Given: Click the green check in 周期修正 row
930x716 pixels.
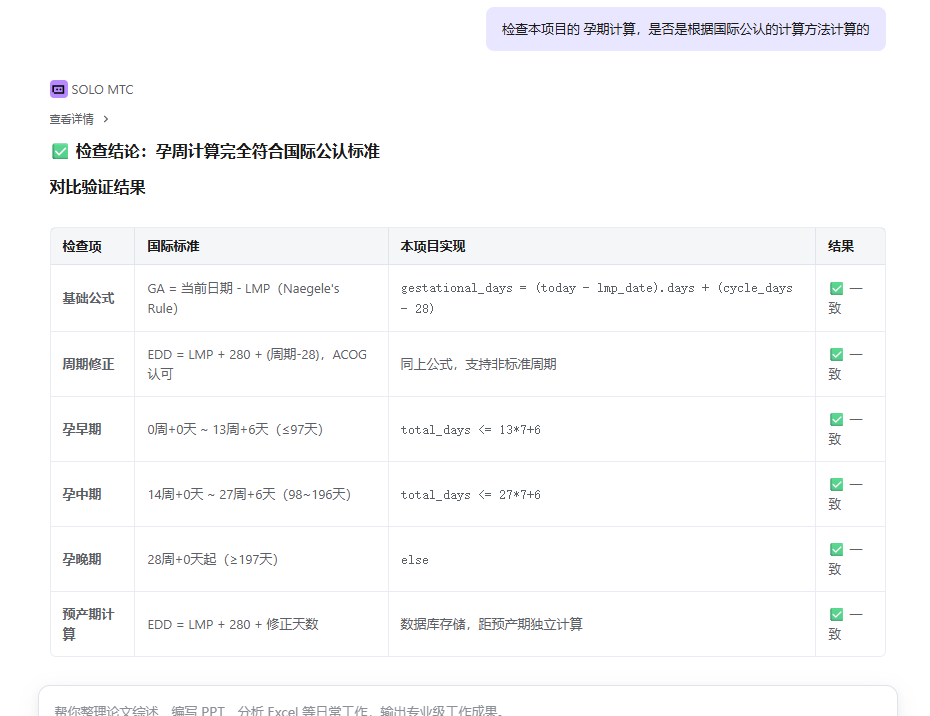Looking at the screenshot, I should tap(836, 354).
